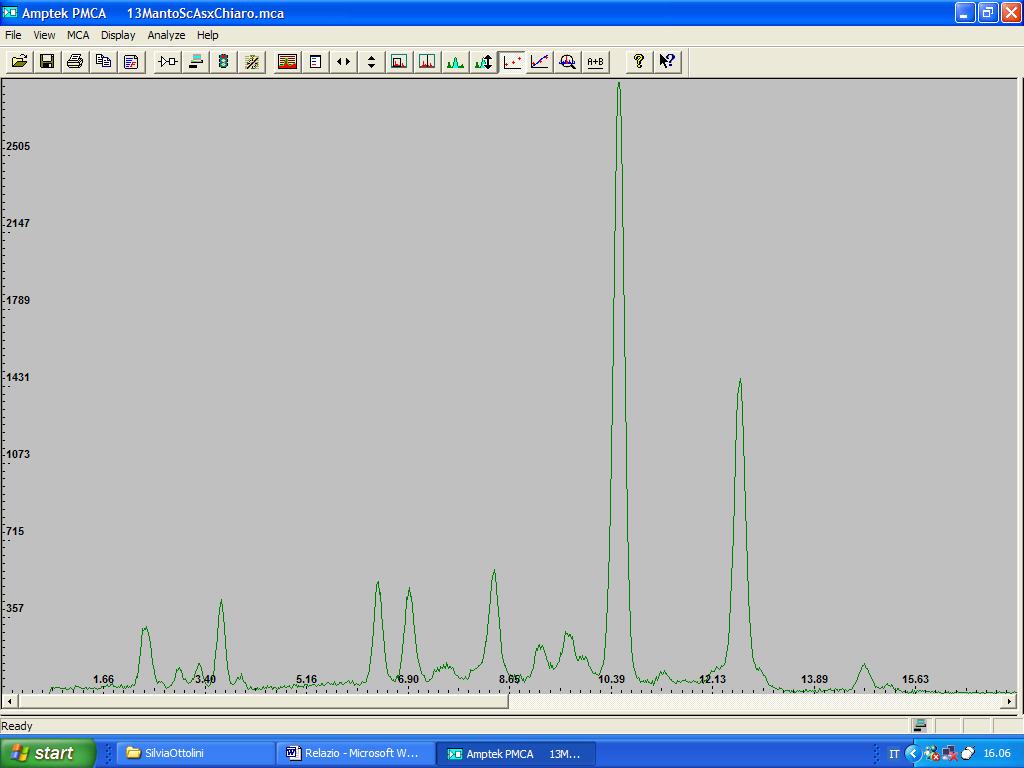Click the Ready status bar text
The width and height of the screenshot is (1024, 768).
[17, 726]
